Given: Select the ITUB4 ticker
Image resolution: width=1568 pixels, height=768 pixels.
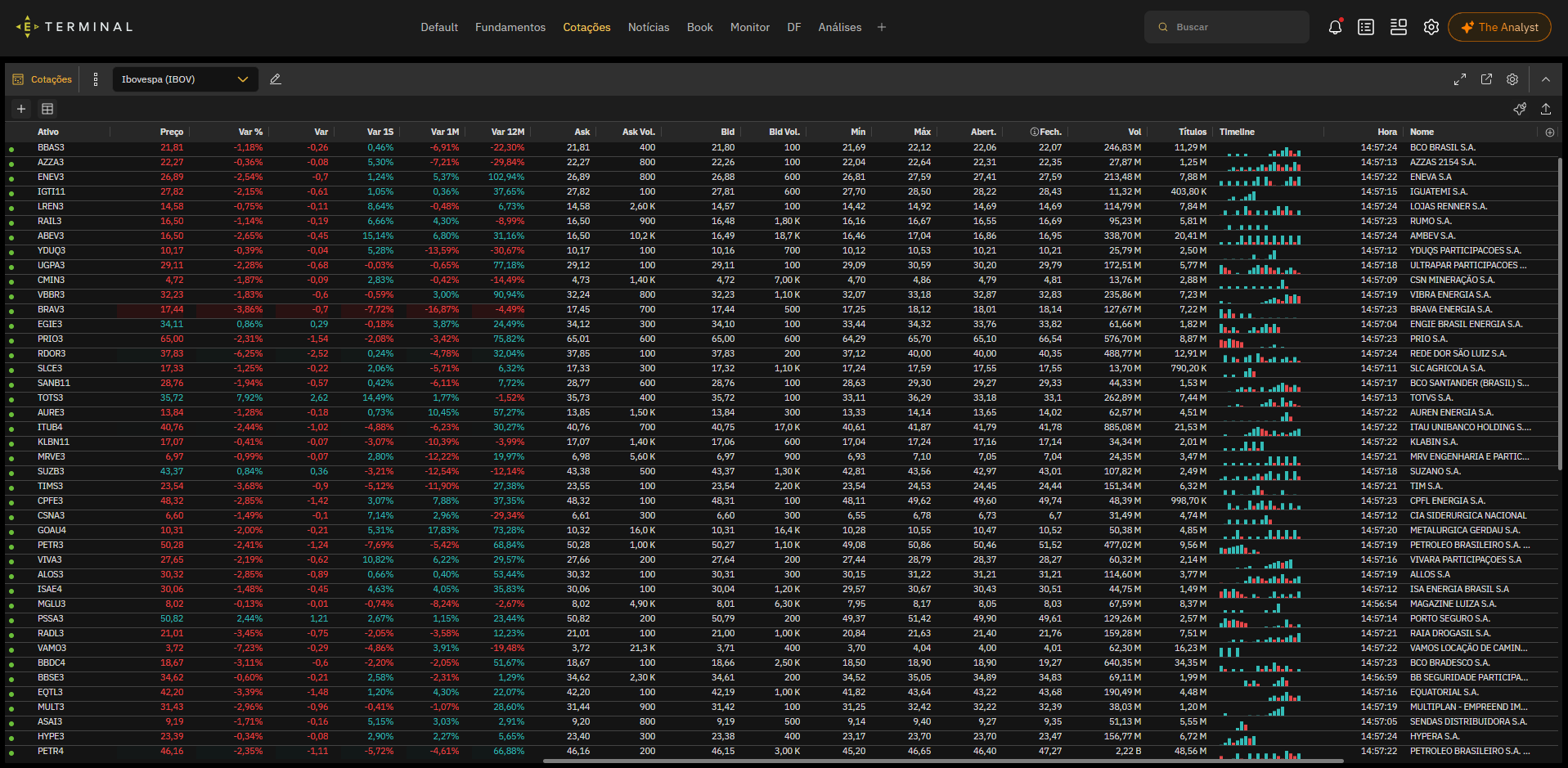Looking at the screenshot, I should [x=49, y=428].
